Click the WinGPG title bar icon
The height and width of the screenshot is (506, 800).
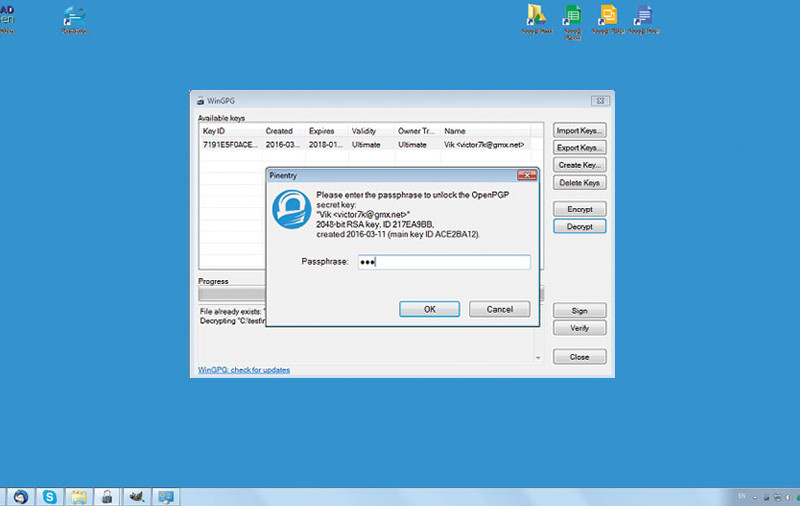pyautogui.click(x=201, y=101)
